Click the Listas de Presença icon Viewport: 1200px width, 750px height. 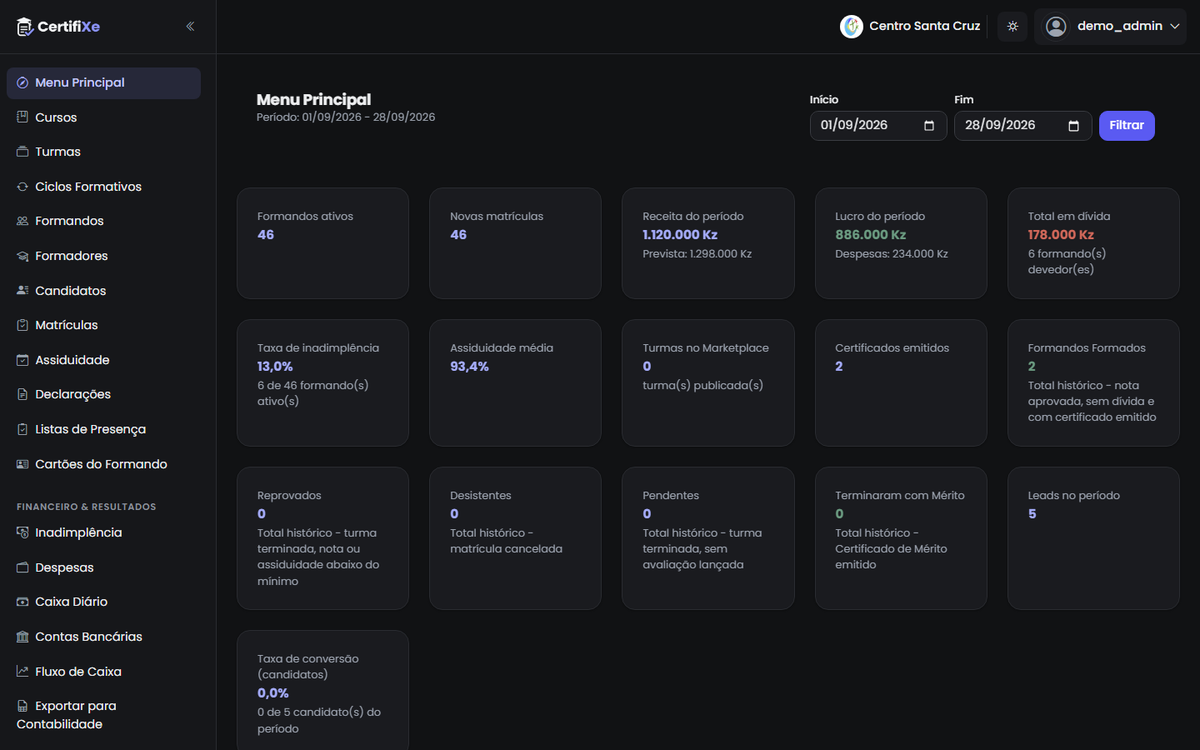click(x=23, y=429)
